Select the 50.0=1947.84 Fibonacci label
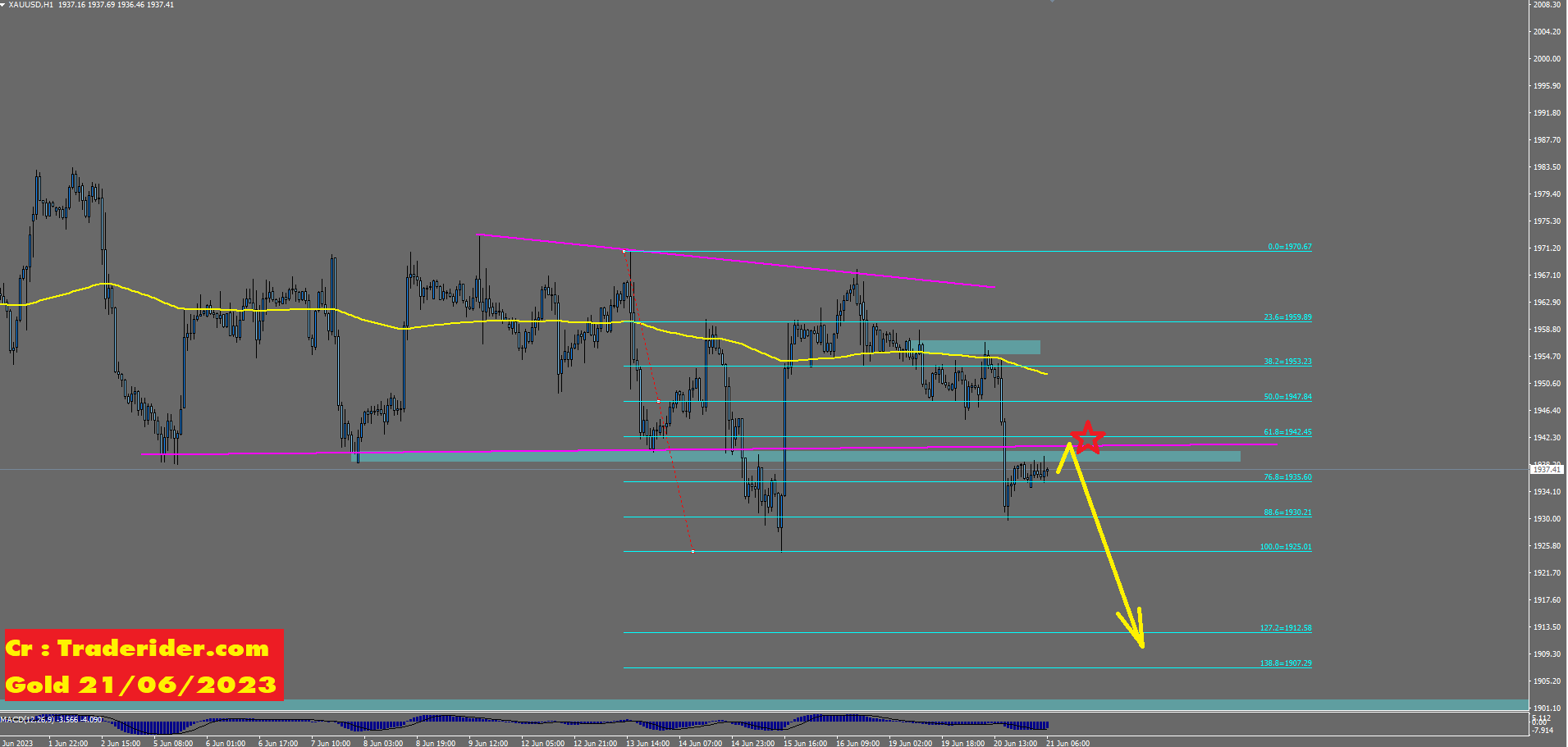The image size is (1568, 747). tap(1287, 397)
